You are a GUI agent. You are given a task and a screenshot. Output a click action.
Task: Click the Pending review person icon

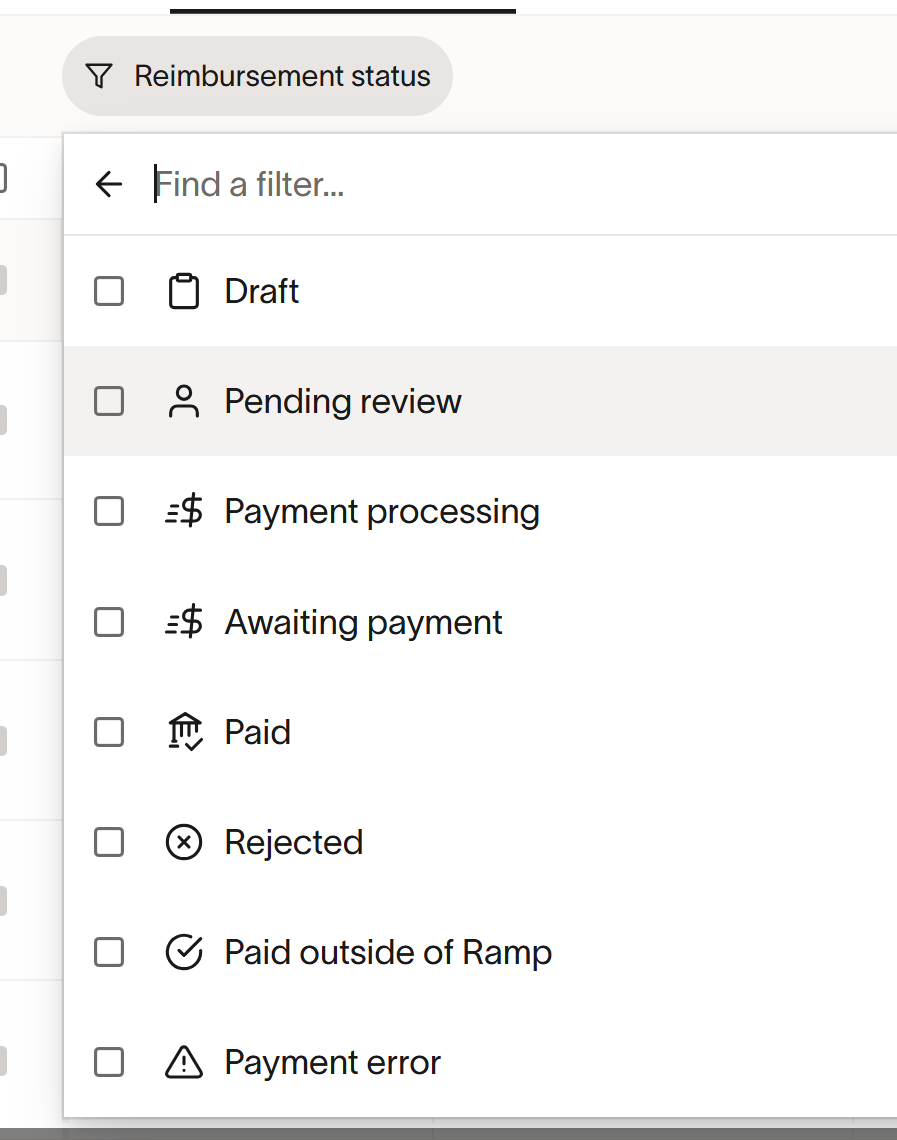(184, 402)
